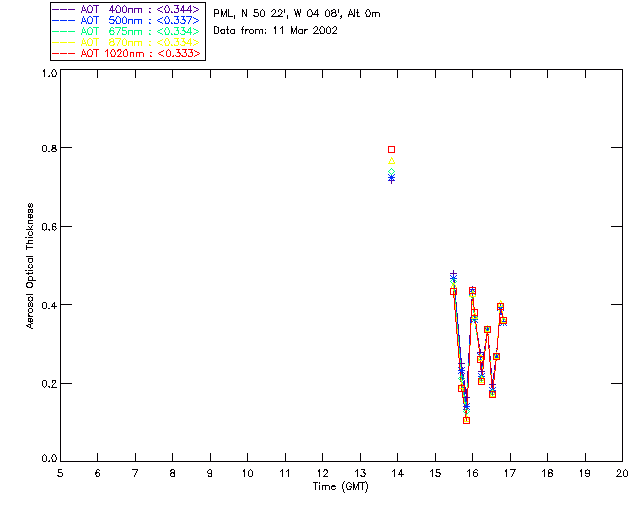
Task: Click the y-axis label 1.0
Action: tap(49, 73)
